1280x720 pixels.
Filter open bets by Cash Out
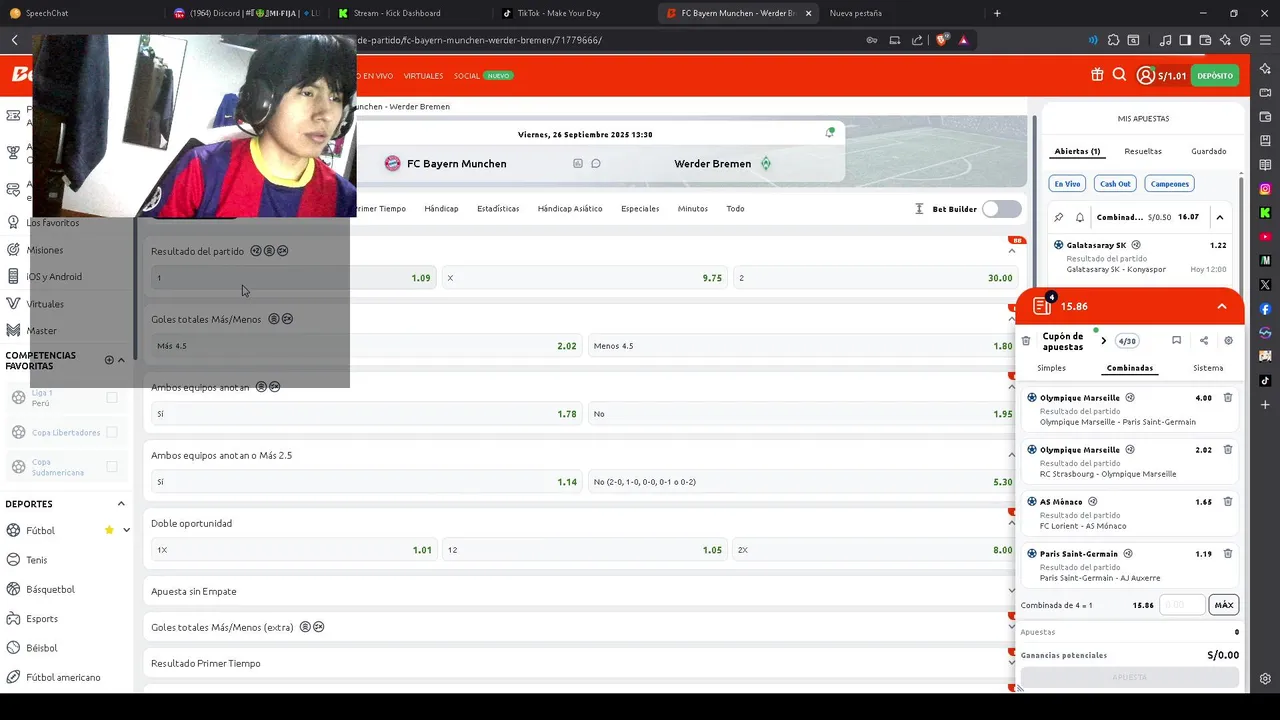coord(1115,184)
